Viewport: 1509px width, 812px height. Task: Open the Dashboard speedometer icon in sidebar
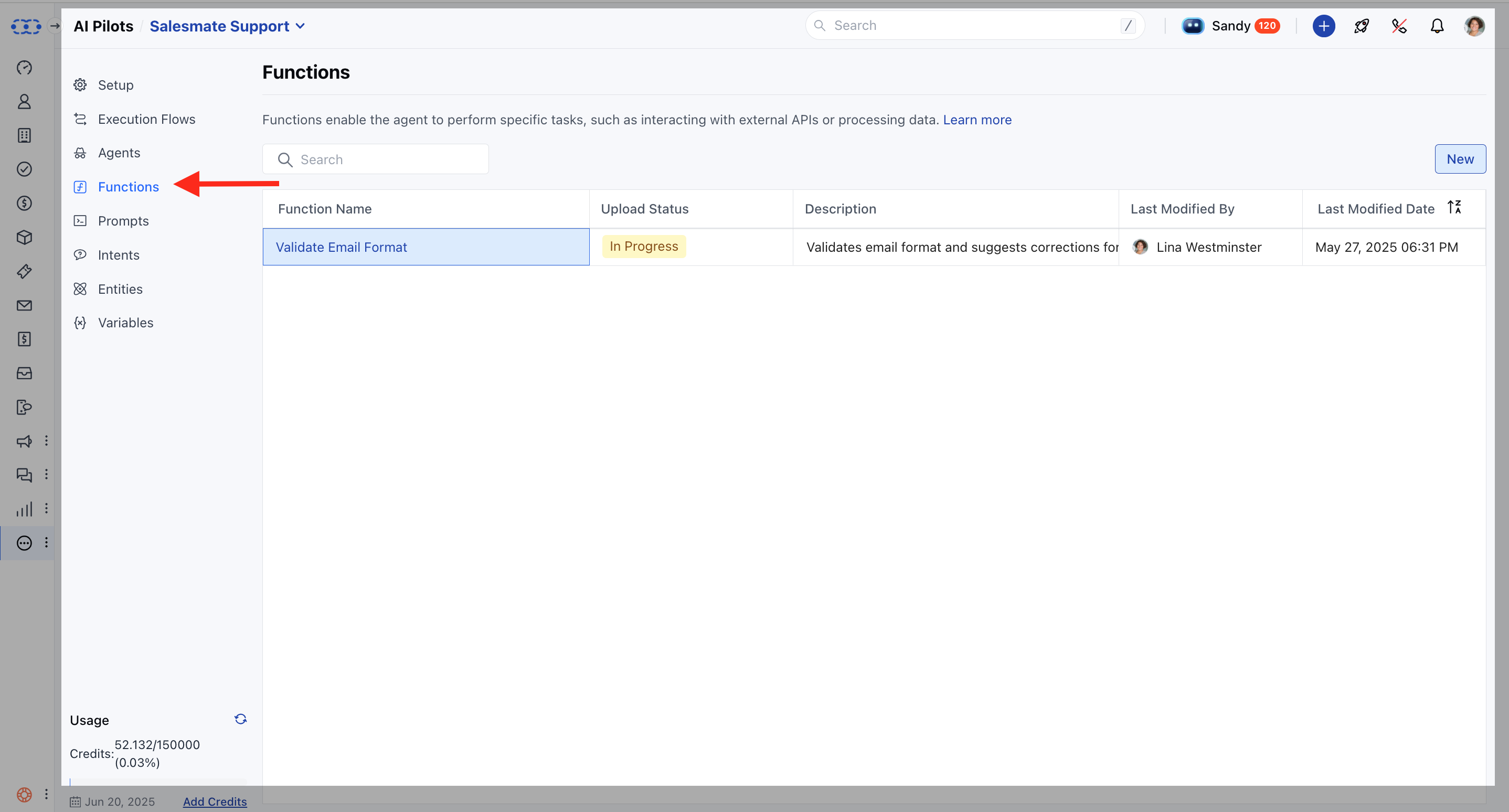[x=24, y=67]
